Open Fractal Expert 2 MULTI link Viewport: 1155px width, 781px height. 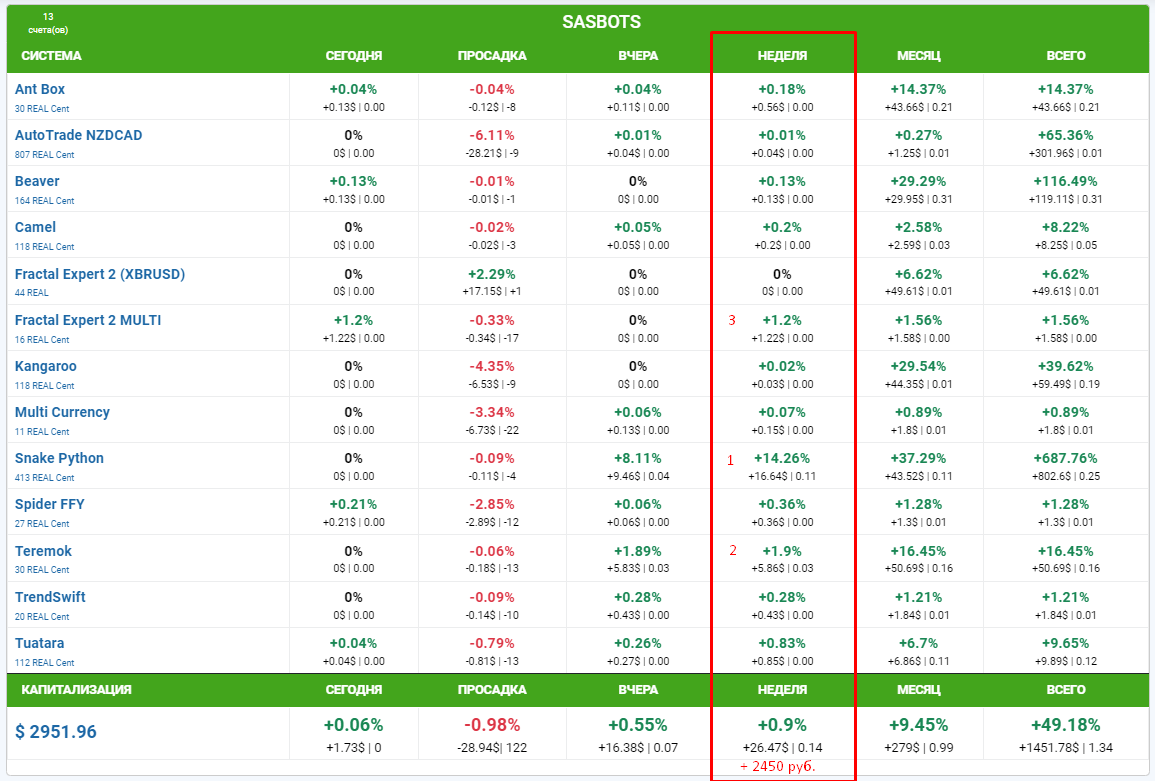(x=88, y=320)
